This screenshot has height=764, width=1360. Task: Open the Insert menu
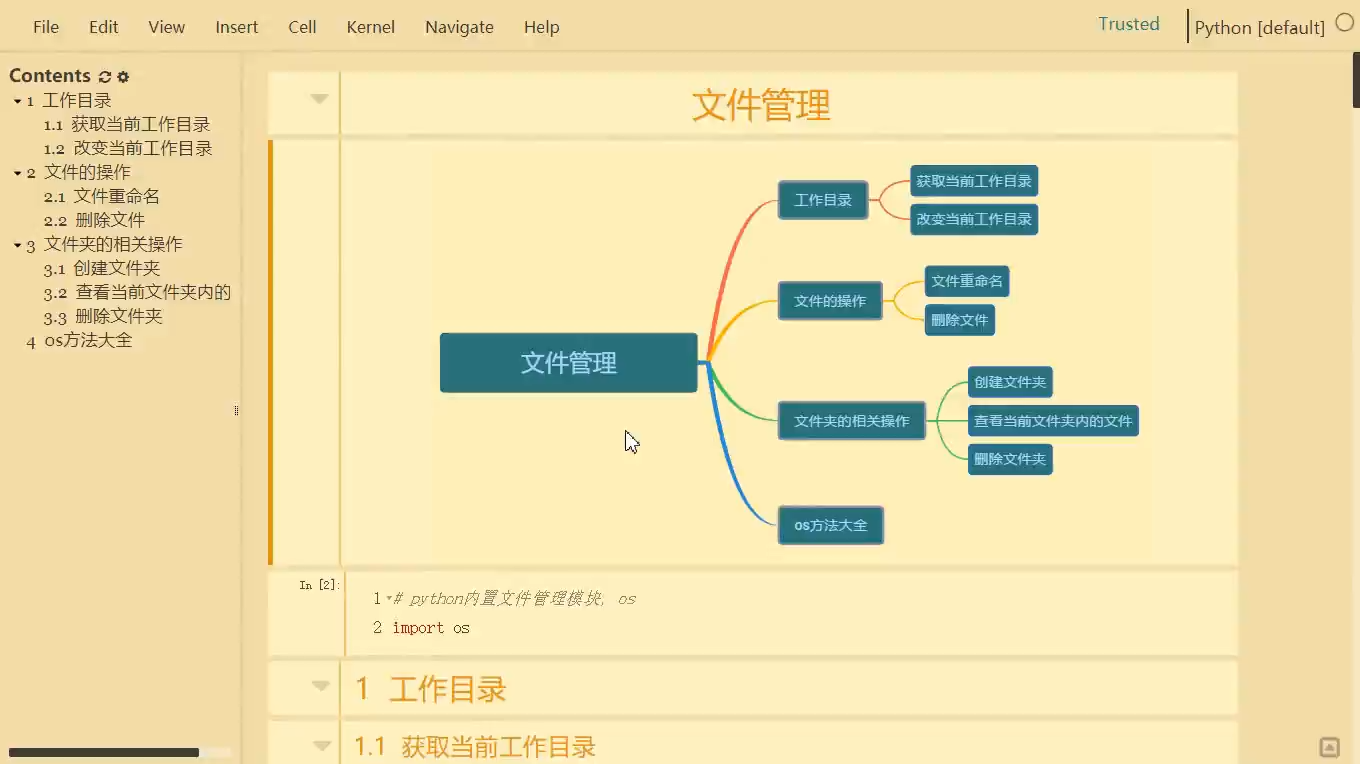pos(237,27)
